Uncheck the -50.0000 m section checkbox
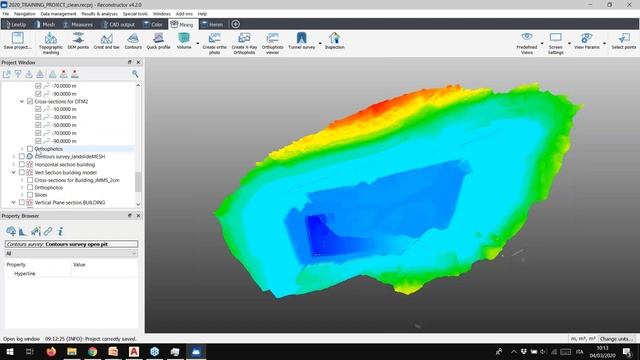 pos(38,125)
